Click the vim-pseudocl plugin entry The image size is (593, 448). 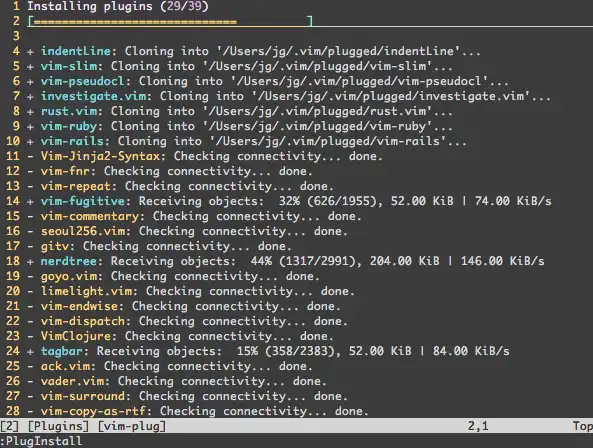pyautogui.click(x=83, y=81)
